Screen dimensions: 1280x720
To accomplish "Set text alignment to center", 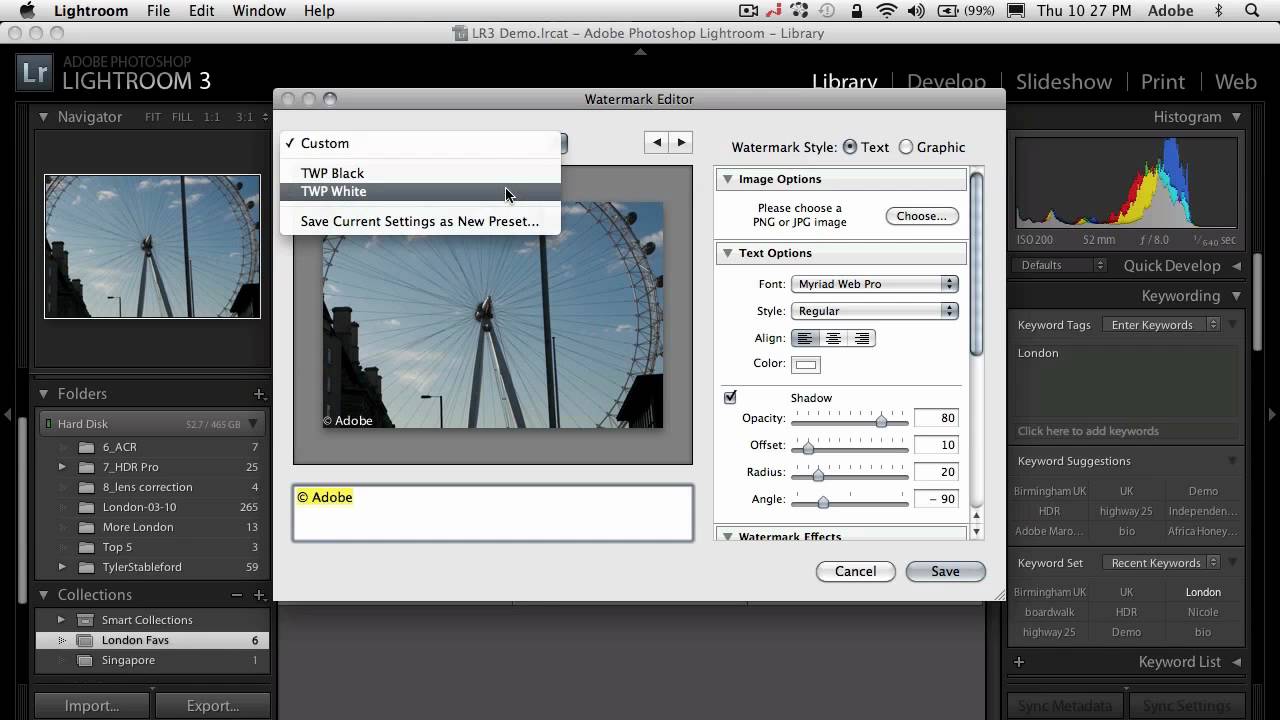I will click(833, 338).
